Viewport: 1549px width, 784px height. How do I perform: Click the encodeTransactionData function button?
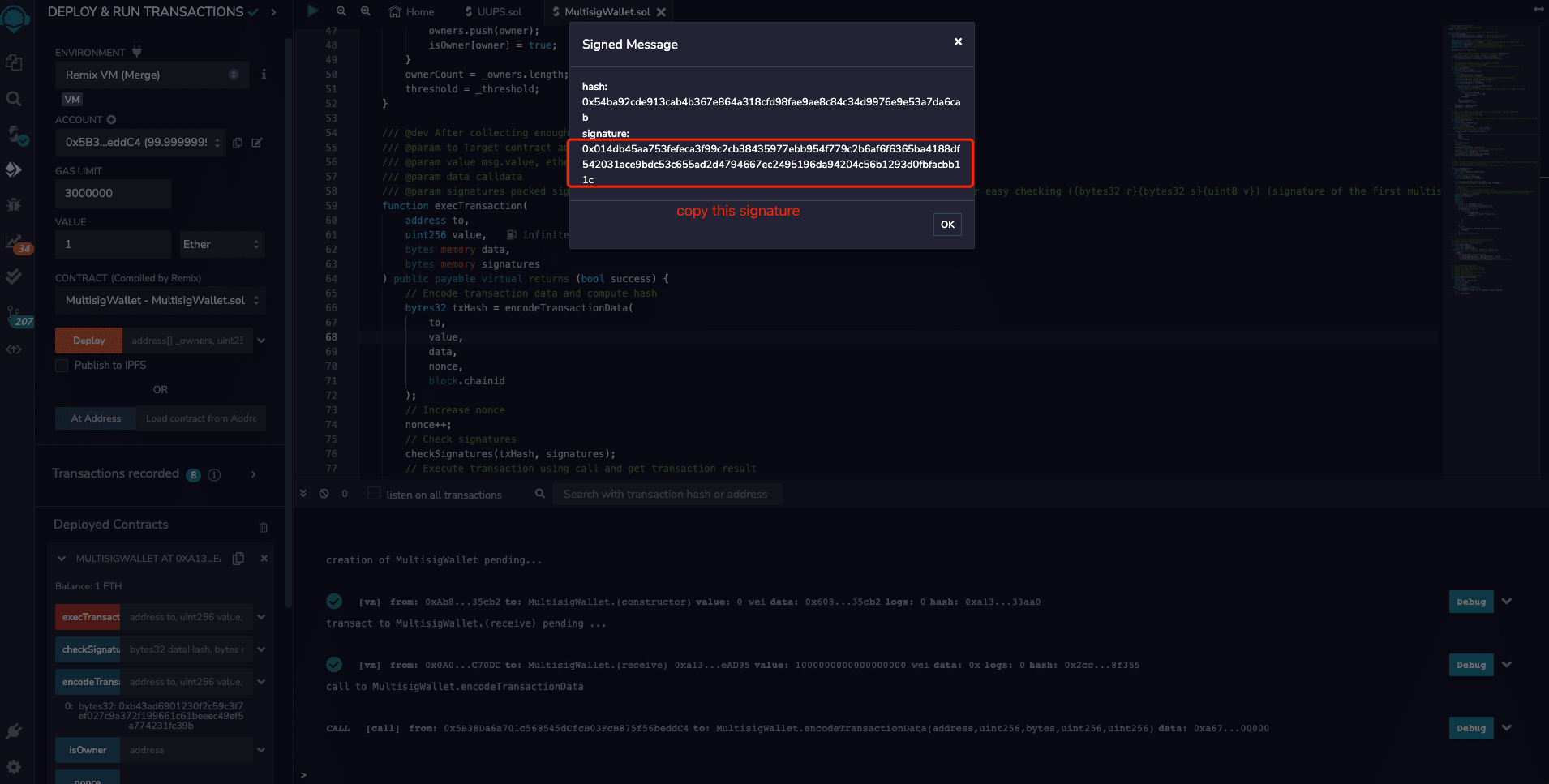point(88,682)
